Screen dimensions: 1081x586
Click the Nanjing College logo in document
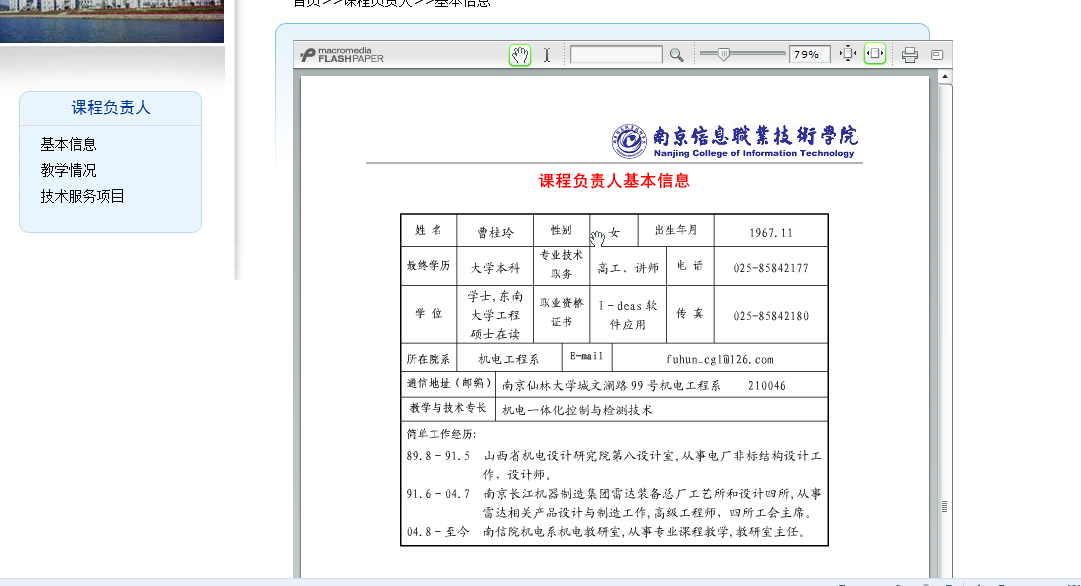coord(734,141)
